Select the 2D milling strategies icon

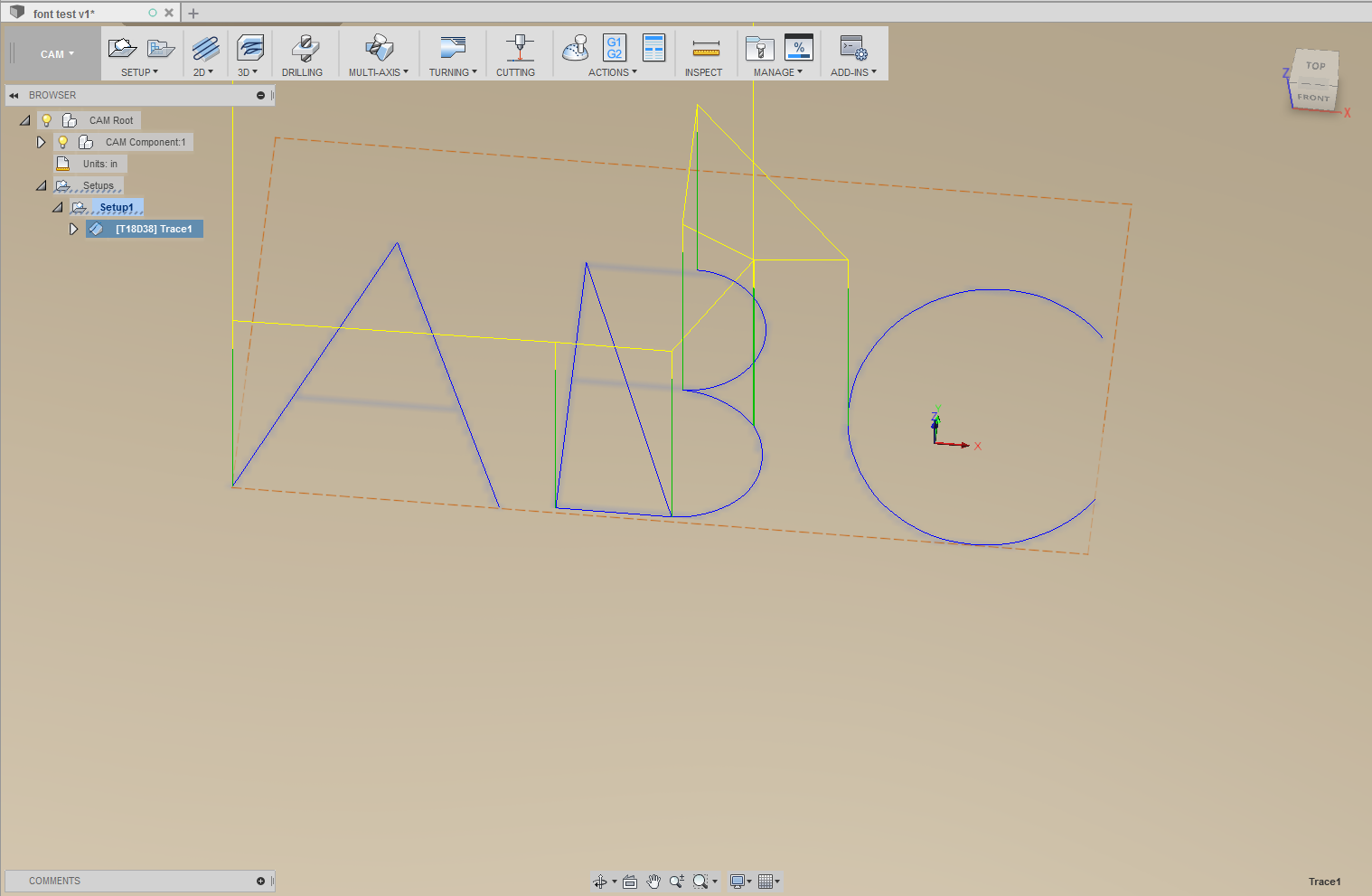[205, 48]
